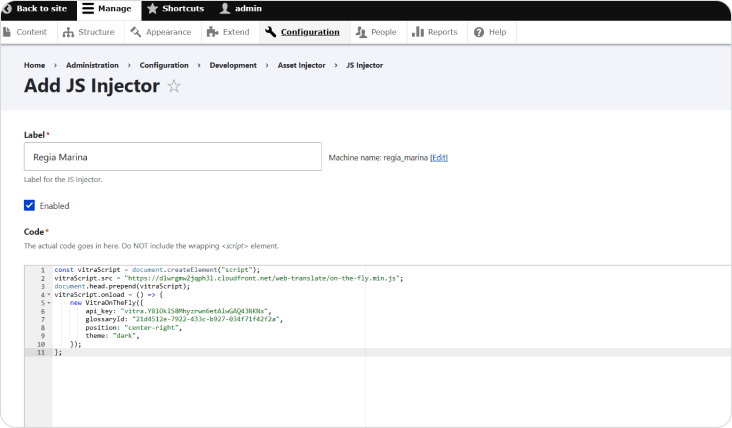
Task: Click the admin user silhouette icon
Action: tap(225, 8)
